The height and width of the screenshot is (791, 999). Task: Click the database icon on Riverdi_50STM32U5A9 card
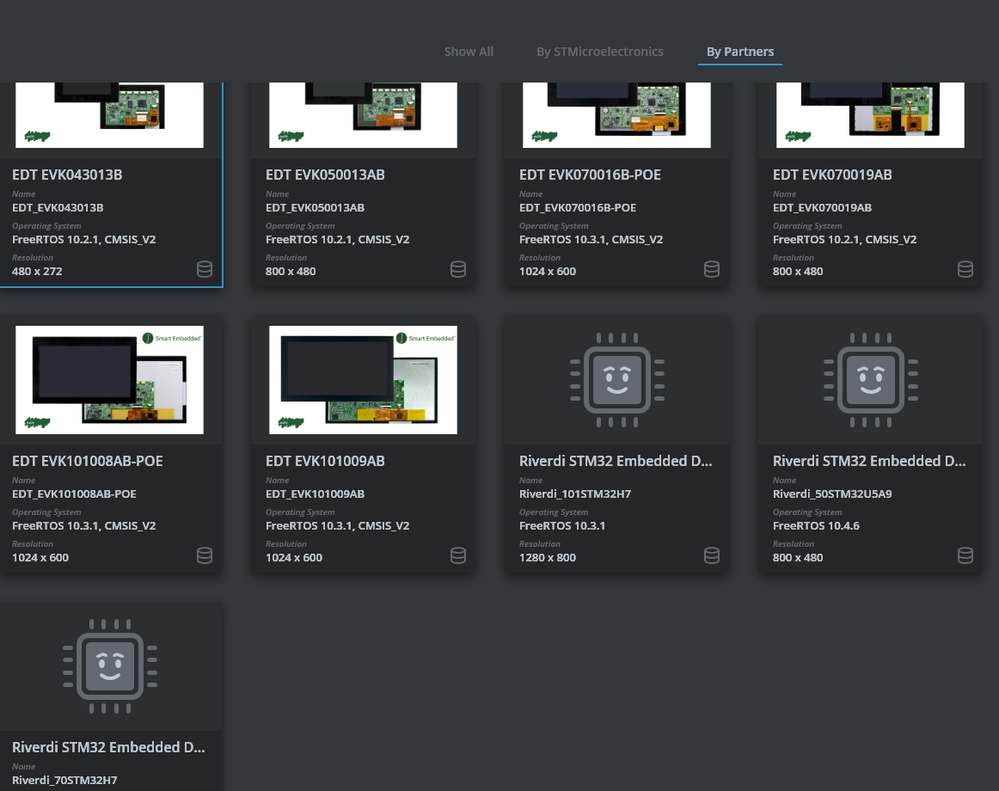[x=965, y=555]
